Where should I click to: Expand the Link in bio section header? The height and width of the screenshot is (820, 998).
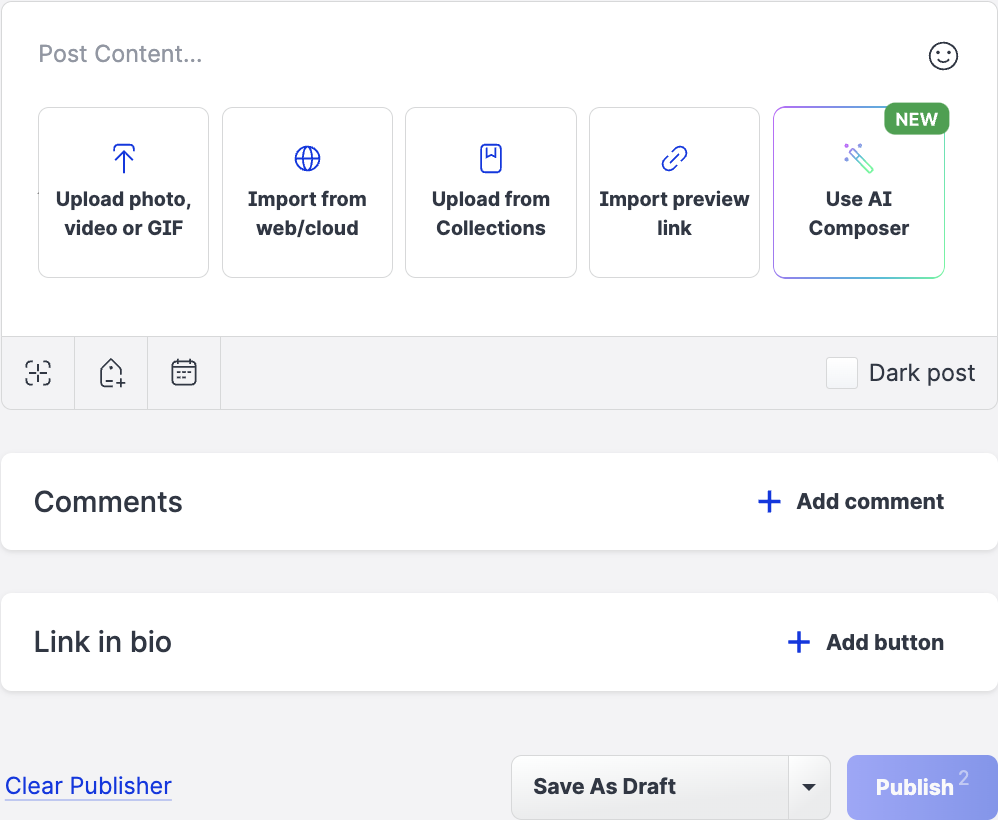[102, 642]
